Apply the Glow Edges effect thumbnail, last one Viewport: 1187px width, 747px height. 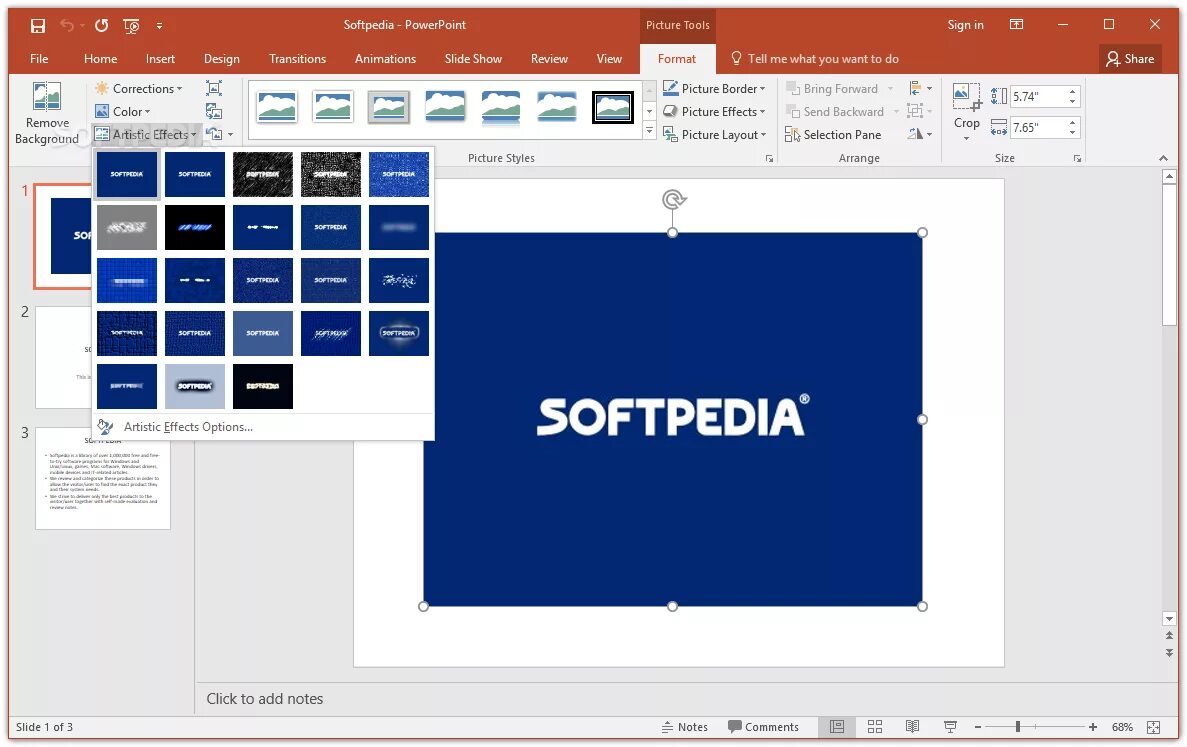[x=263, y=386]
